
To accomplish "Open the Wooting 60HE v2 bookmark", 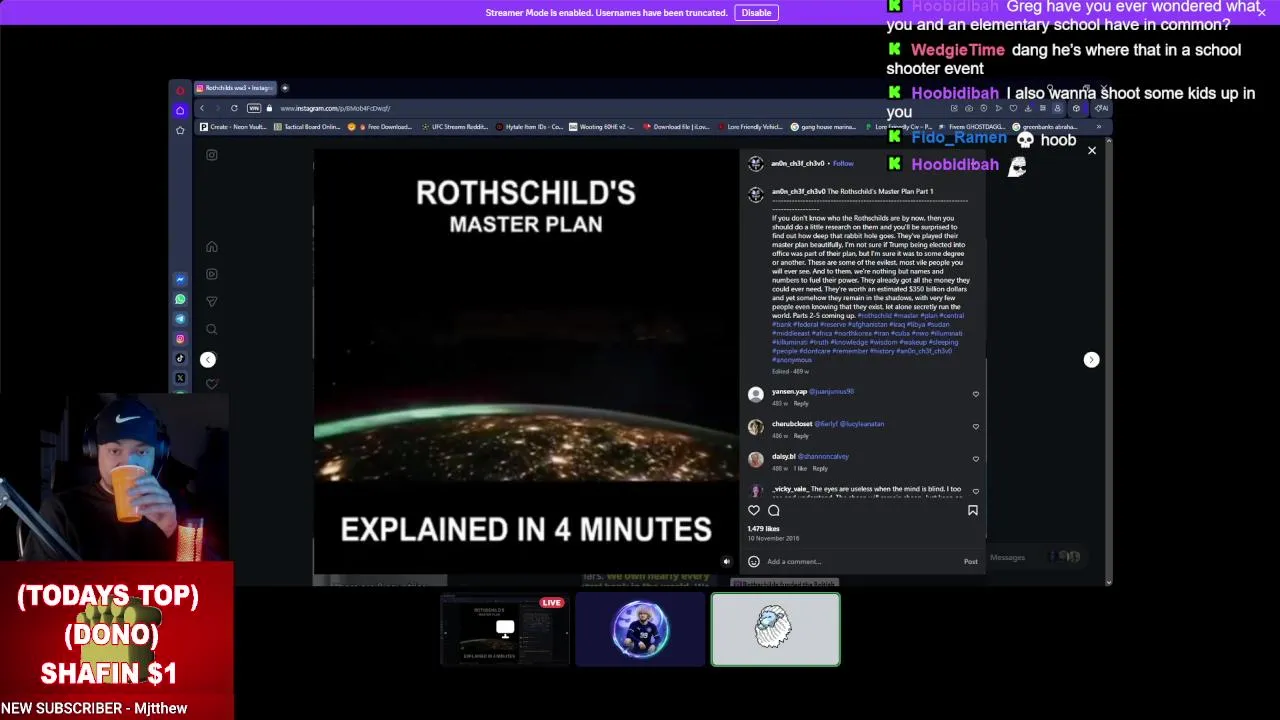I will click(x=602, y=127).
